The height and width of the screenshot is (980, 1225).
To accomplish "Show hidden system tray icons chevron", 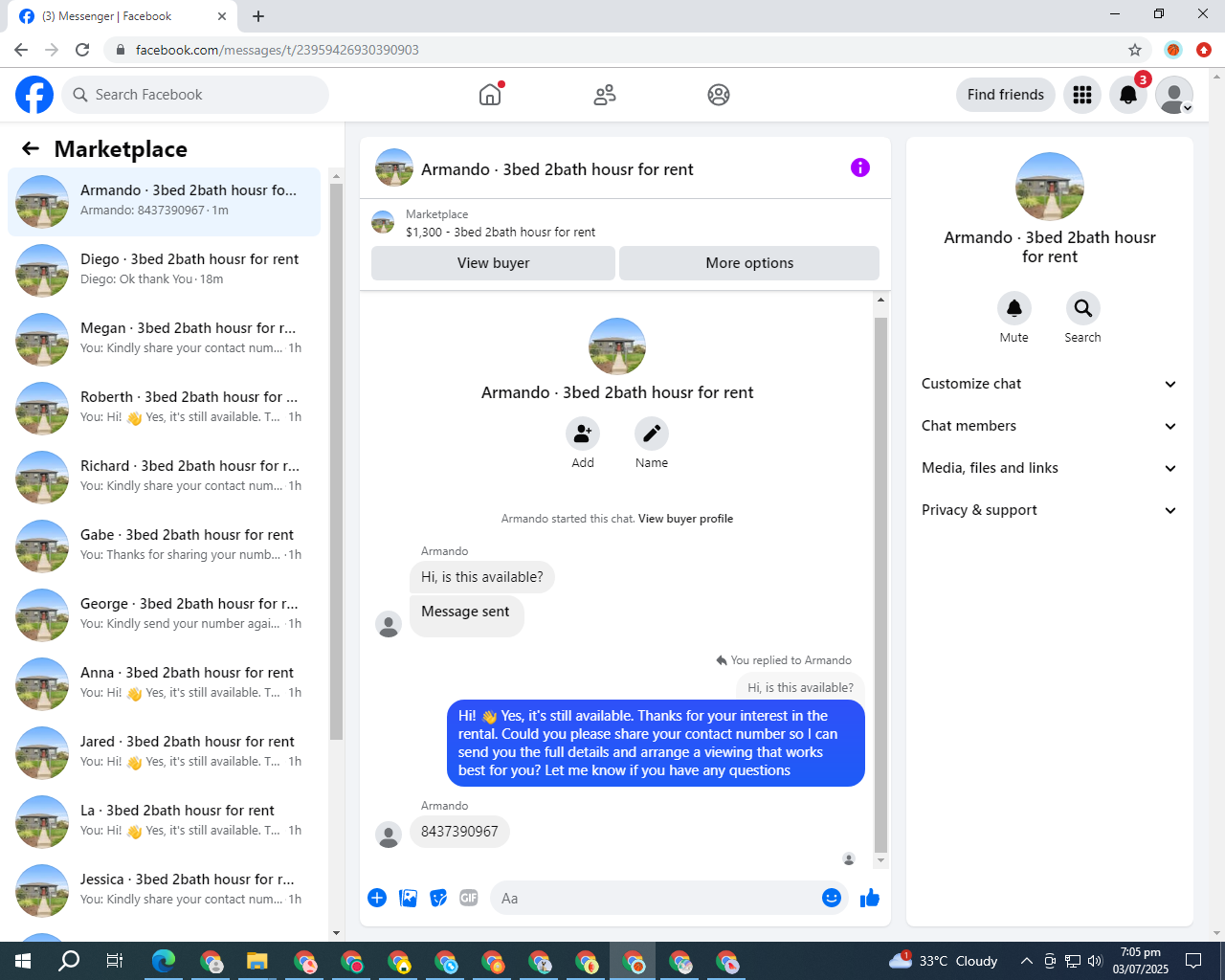I will click(1026, 961).
